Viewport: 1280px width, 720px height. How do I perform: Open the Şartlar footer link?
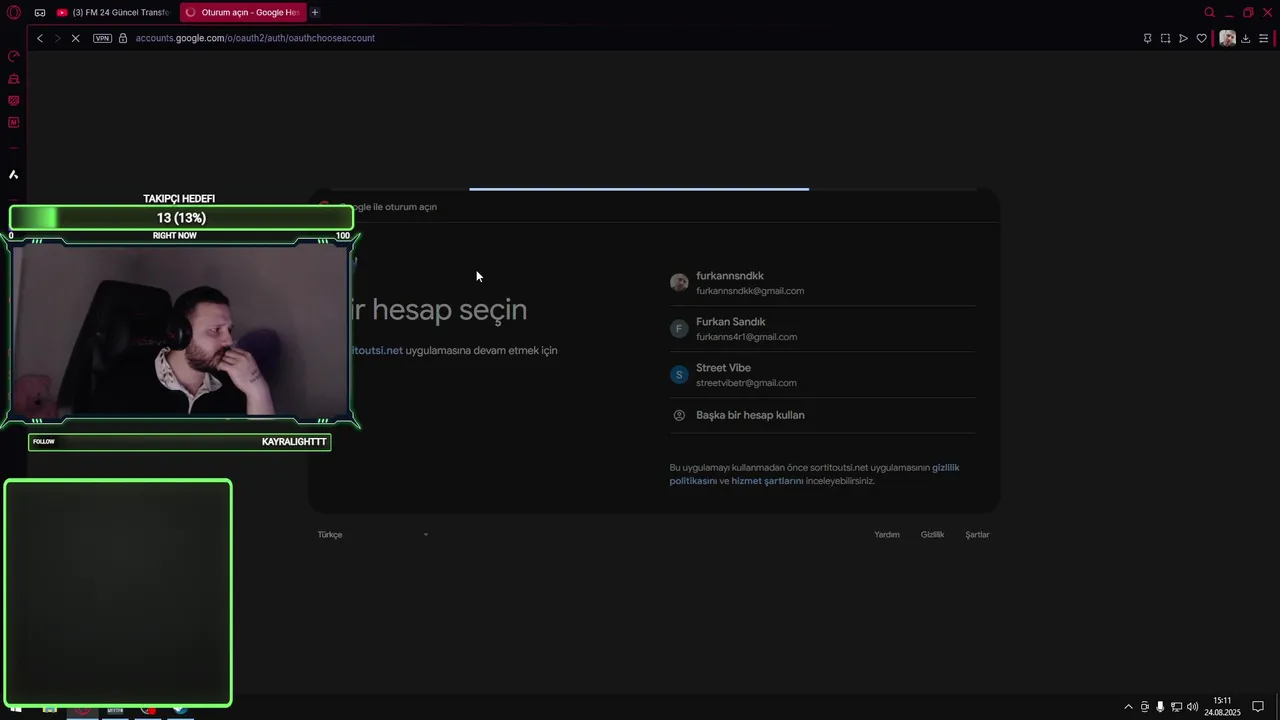click(x=977, y=535)
